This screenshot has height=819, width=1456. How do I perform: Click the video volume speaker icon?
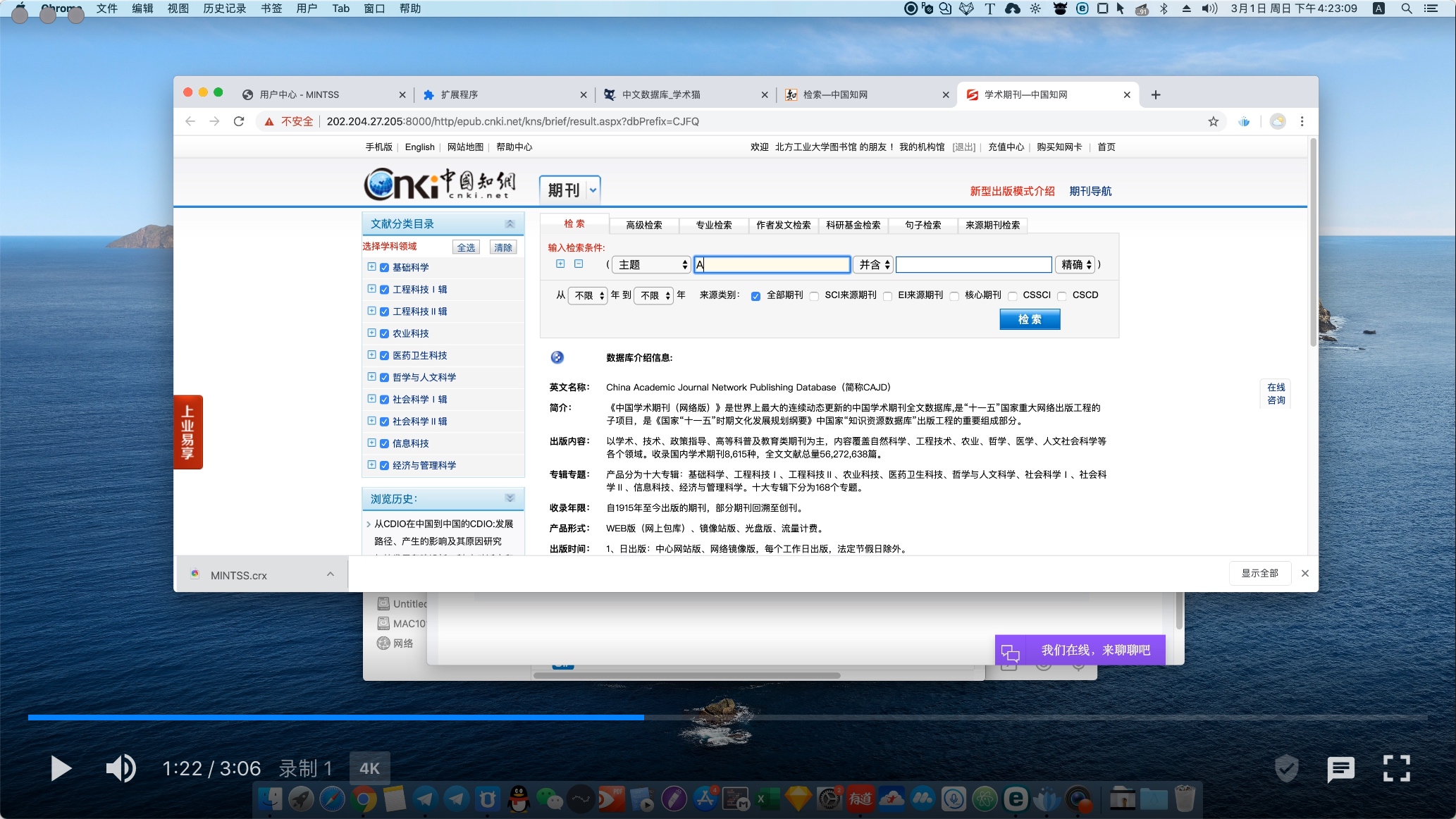(121, 768)
